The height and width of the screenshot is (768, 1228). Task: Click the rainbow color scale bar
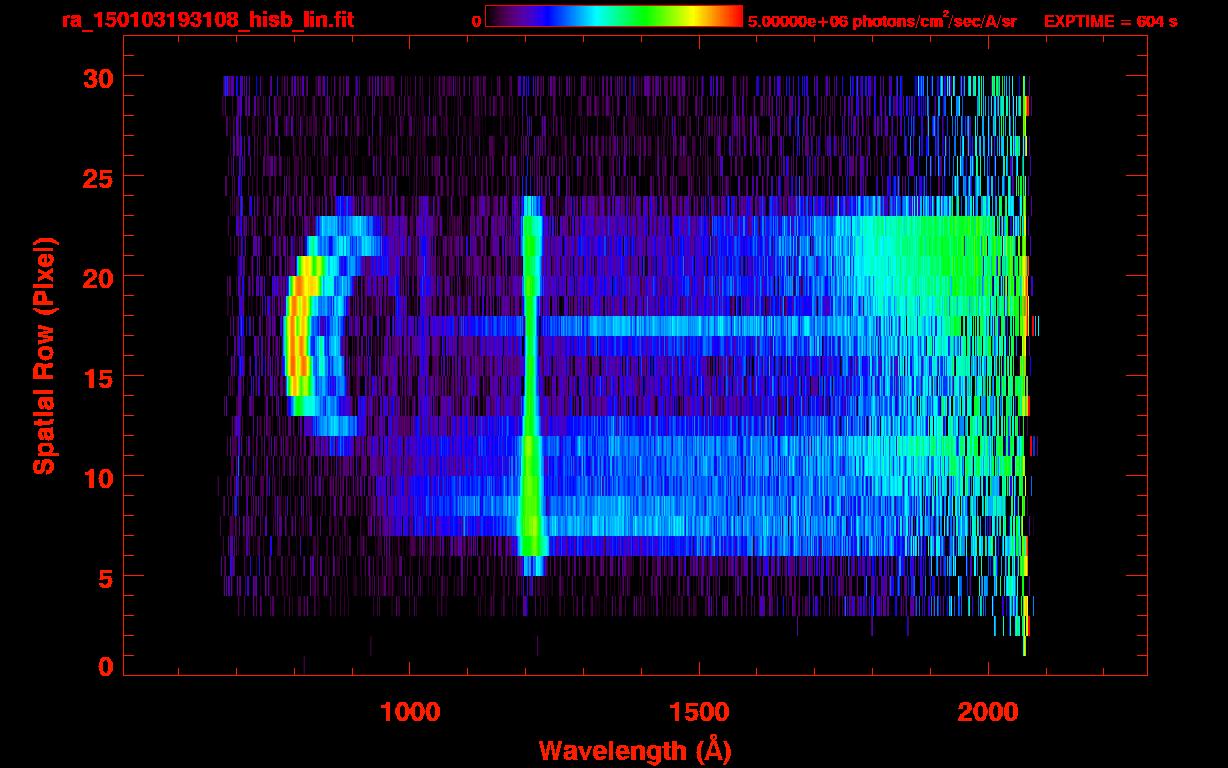614,17
